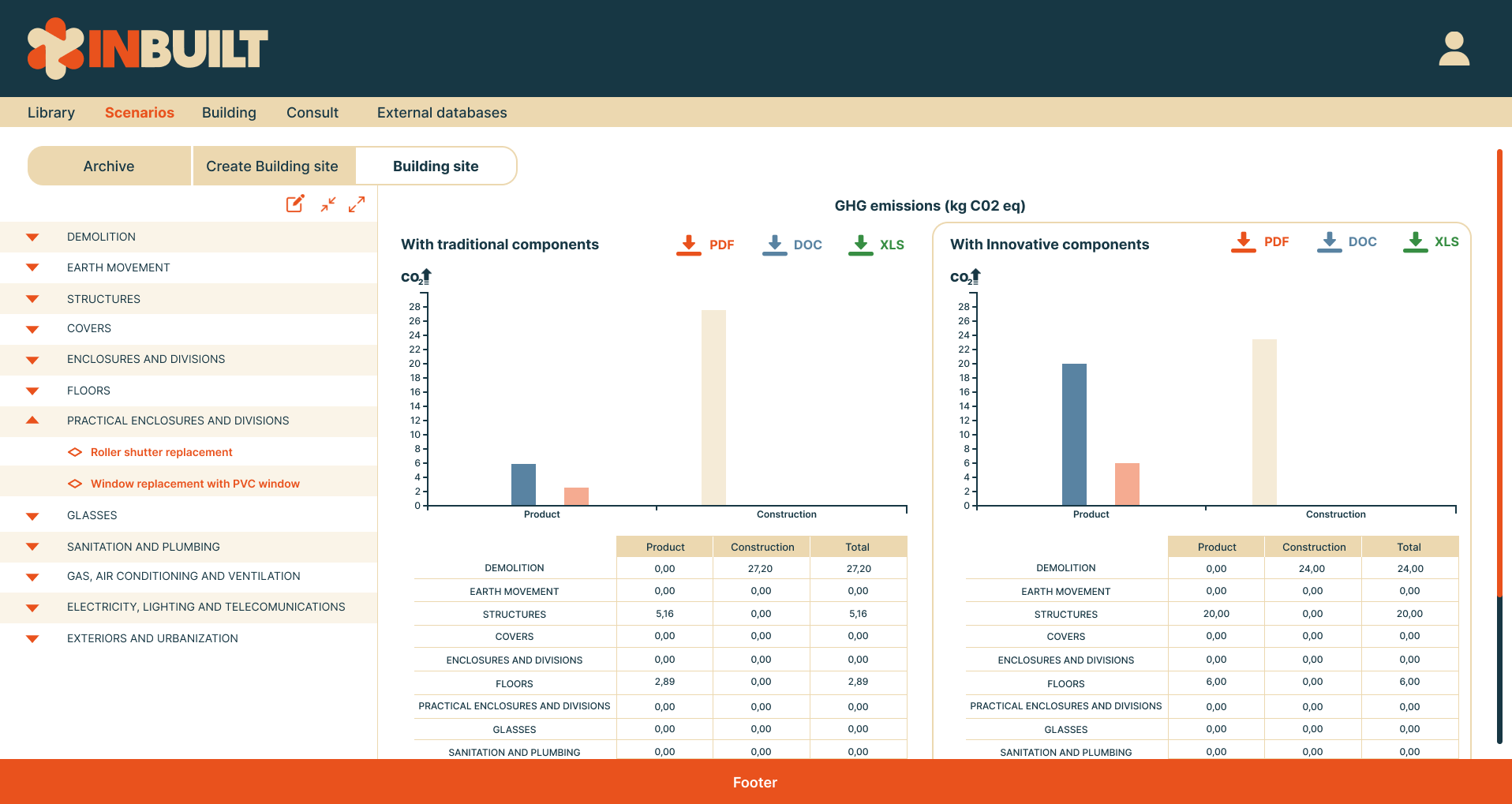Open External databases menu
The height and width of the screenshot is (804, 1512).
442,113
